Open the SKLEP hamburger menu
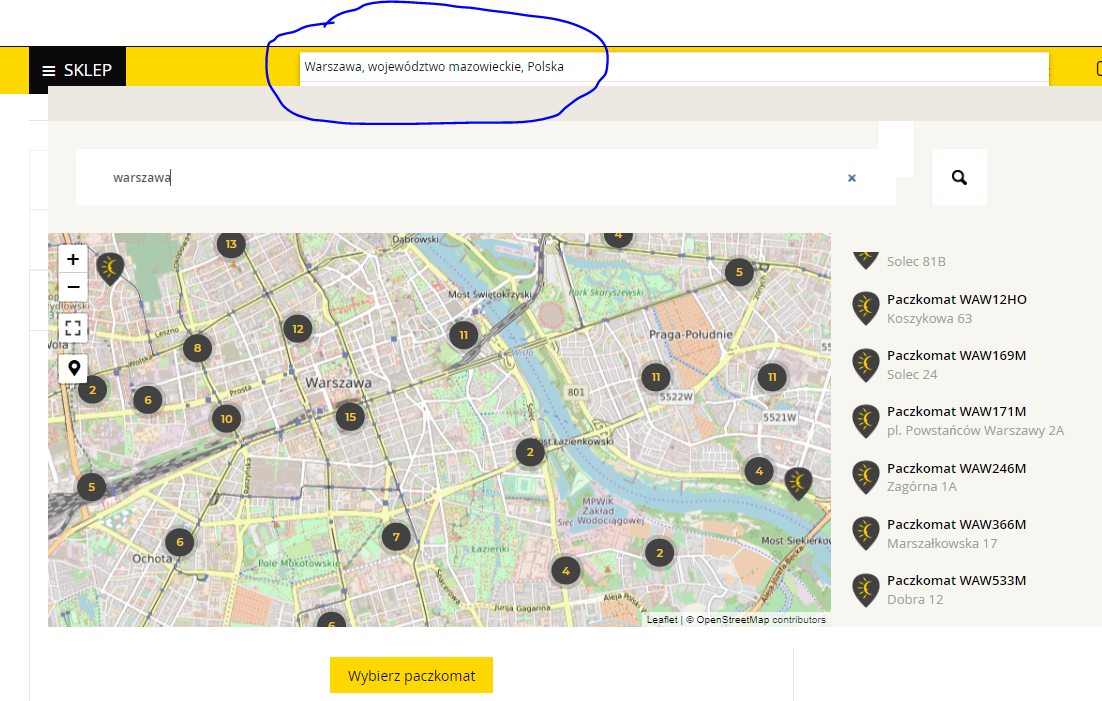Screen dimensions: 1102x701 (77, 71)
